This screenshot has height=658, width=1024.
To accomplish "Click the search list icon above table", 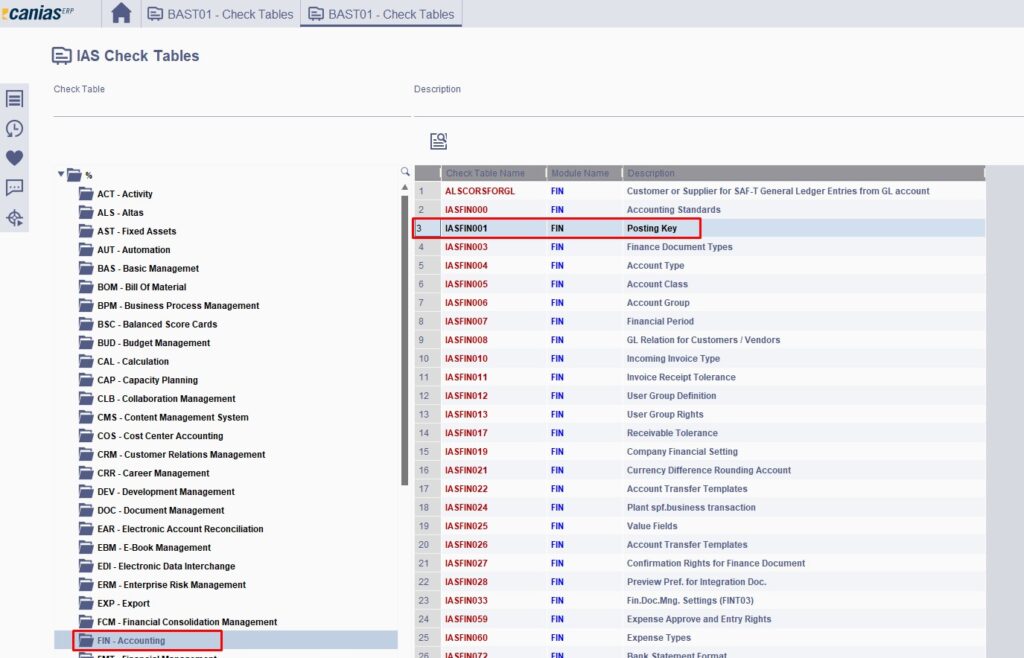I will pyautogui.click(x=438, y=141).
